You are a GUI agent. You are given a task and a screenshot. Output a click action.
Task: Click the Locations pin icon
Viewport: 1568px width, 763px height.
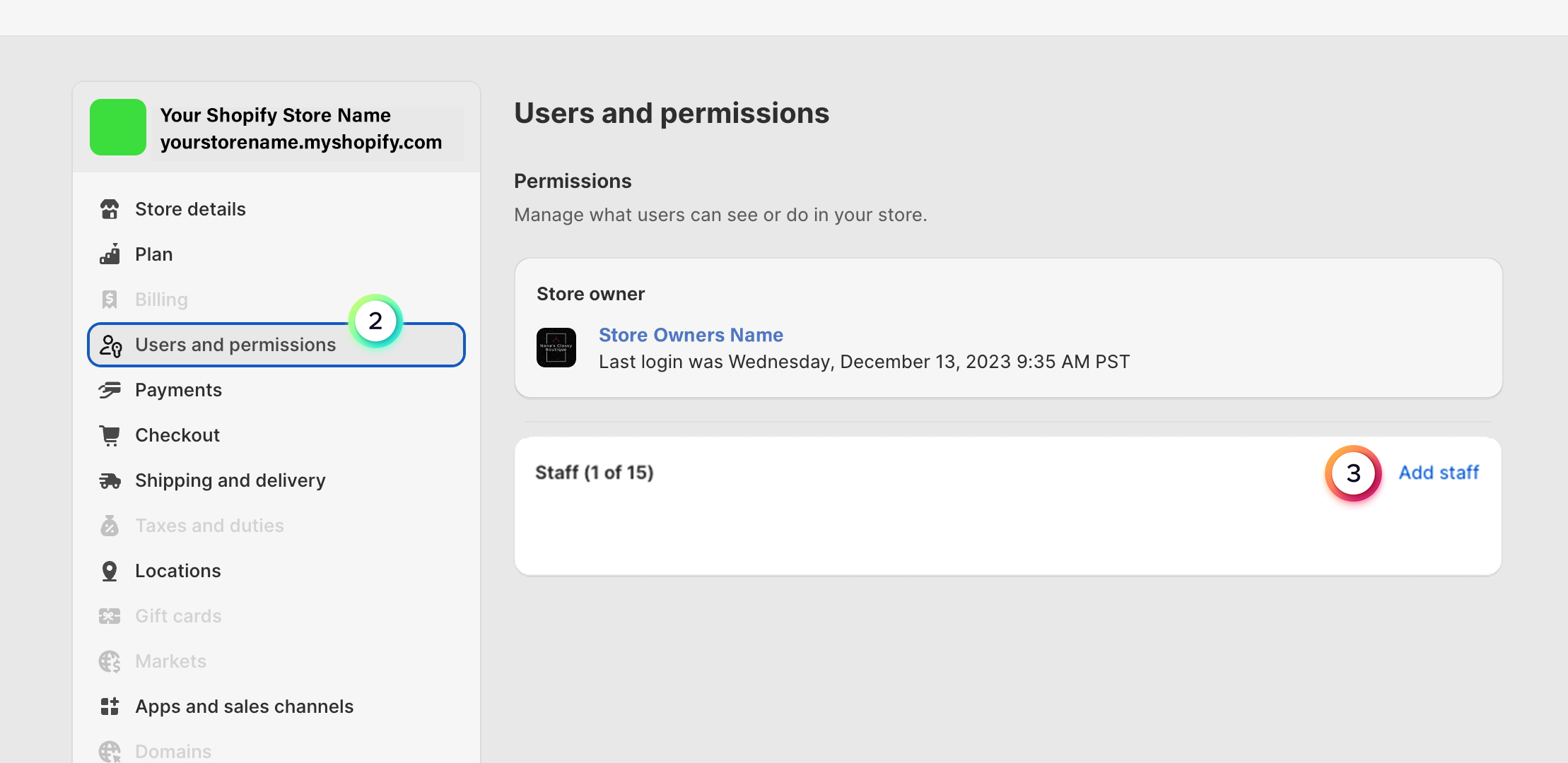click(x=110, y=571)
